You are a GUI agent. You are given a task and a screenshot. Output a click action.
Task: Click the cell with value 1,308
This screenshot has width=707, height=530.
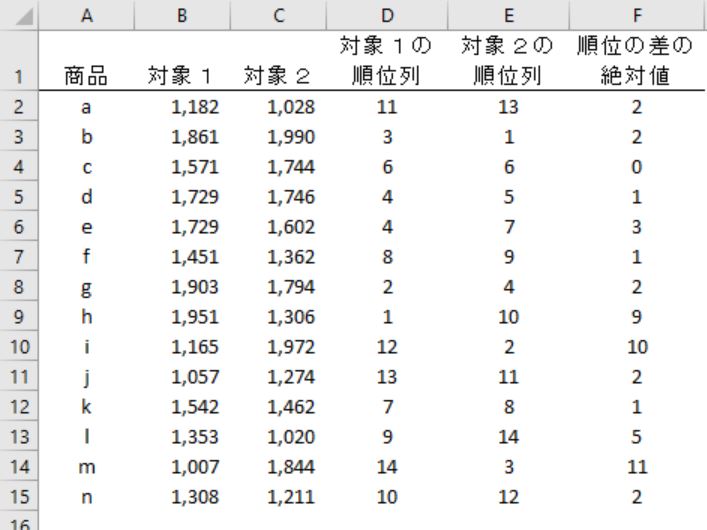click(x=182, y=497)
